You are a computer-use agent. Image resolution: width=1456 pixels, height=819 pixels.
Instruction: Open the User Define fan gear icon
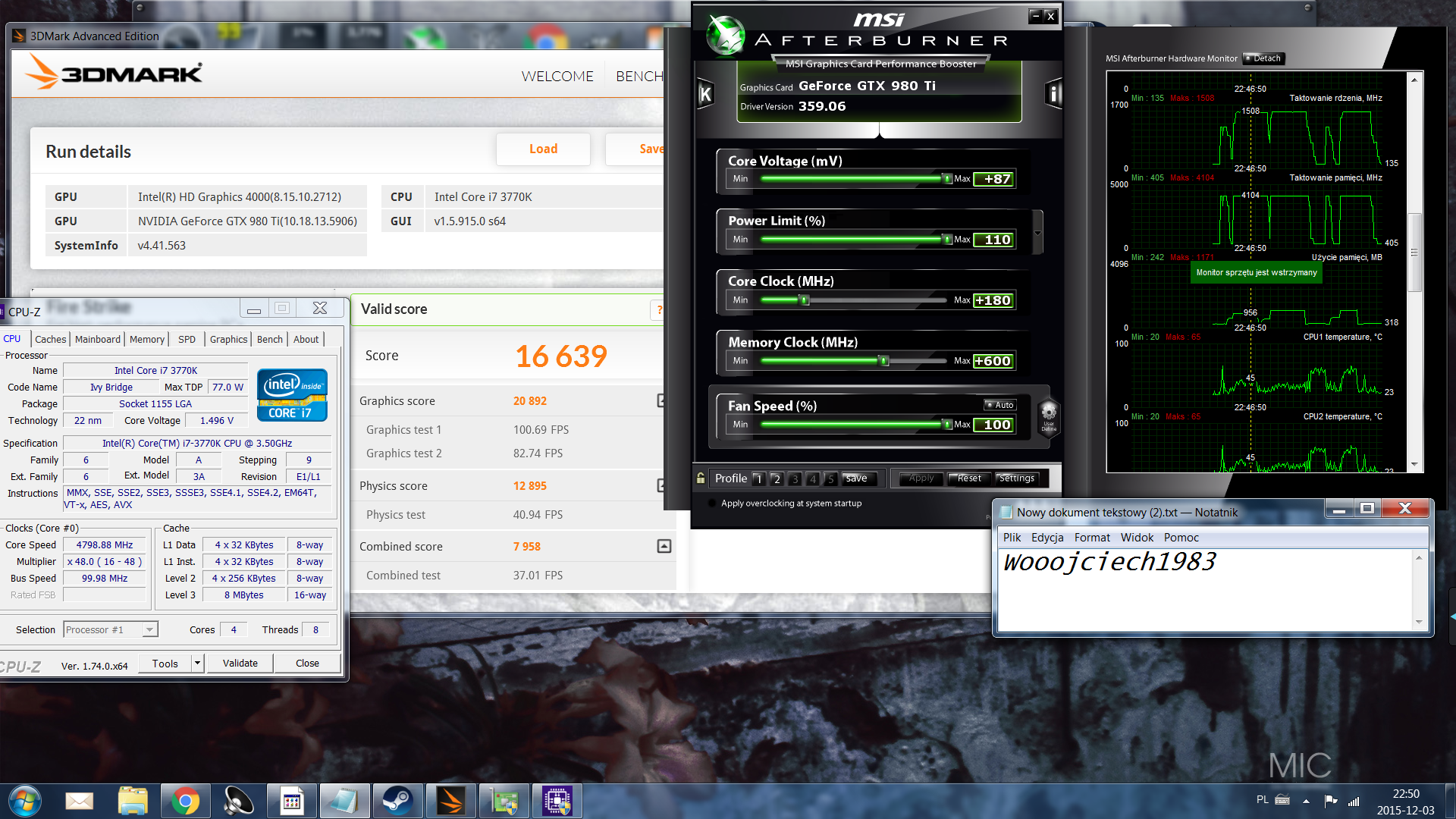tap(1048, 416)
